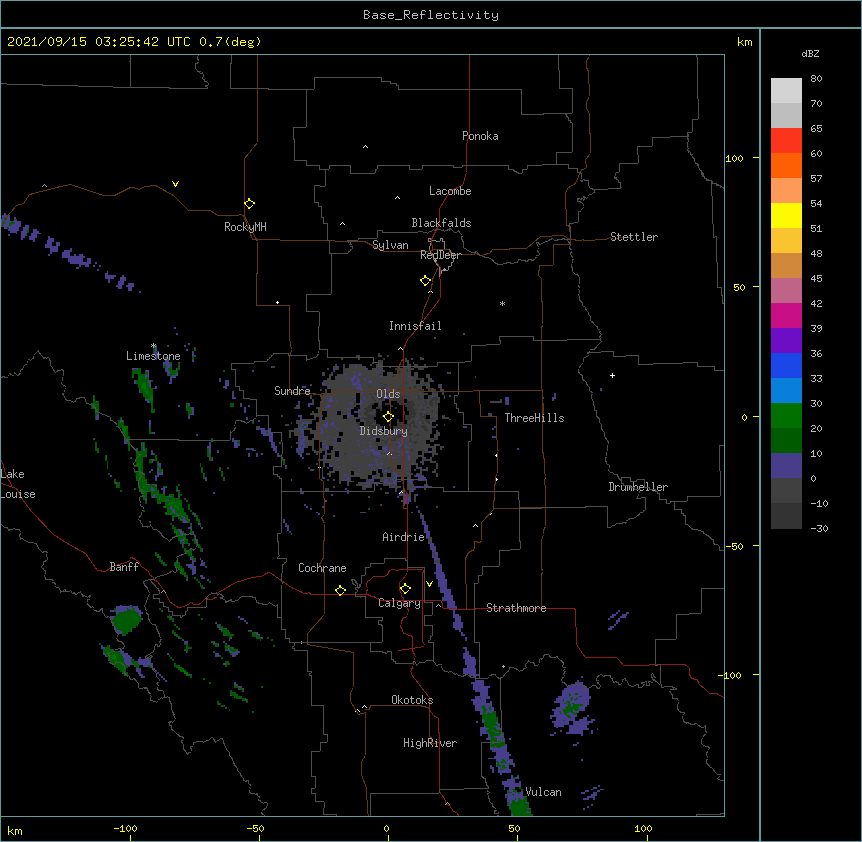862x842 pixels.
Task: Click the white plus marker west of Drumheller
Action: click(x=612, y=375)
